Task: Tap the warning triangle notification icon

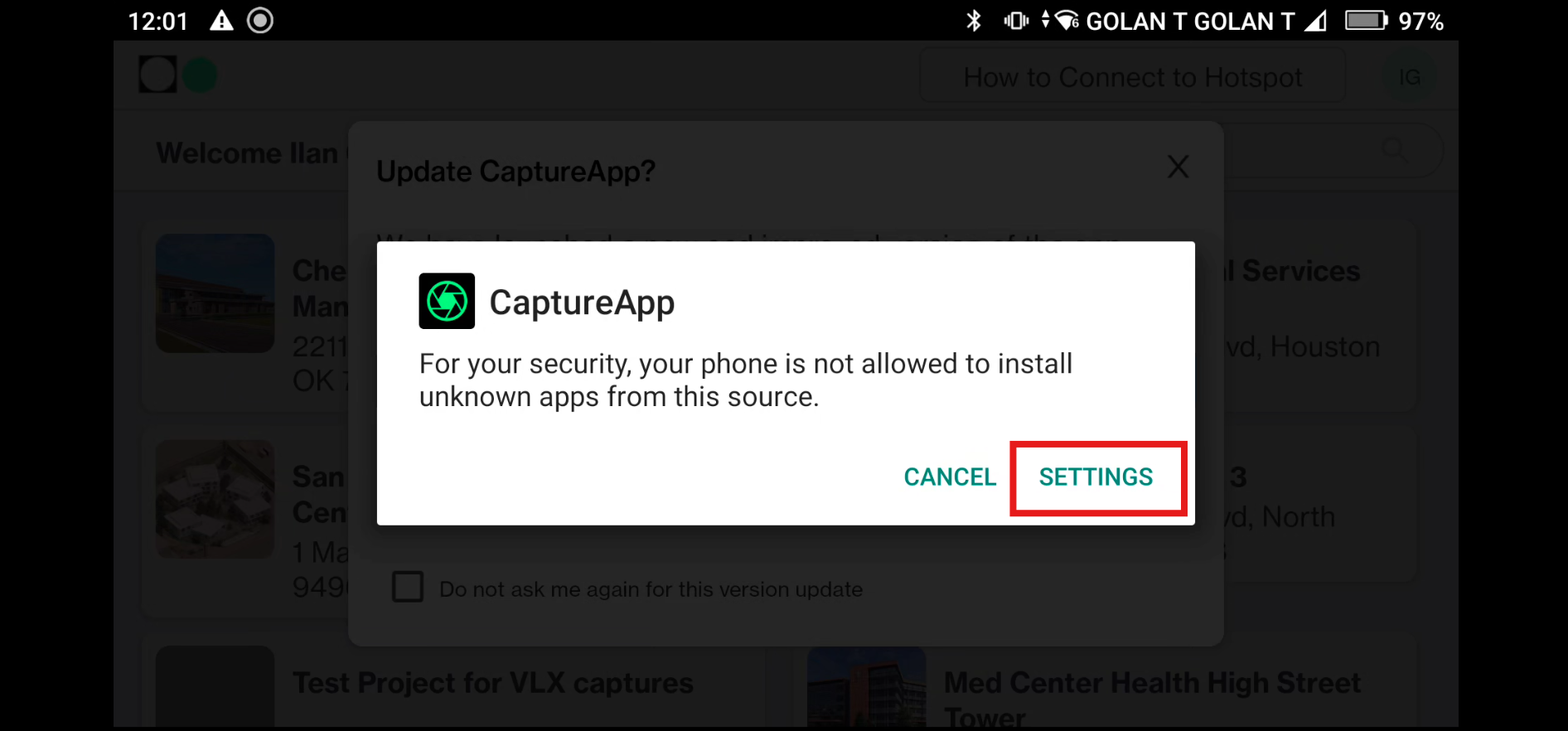Action: (x=221, y=21)
